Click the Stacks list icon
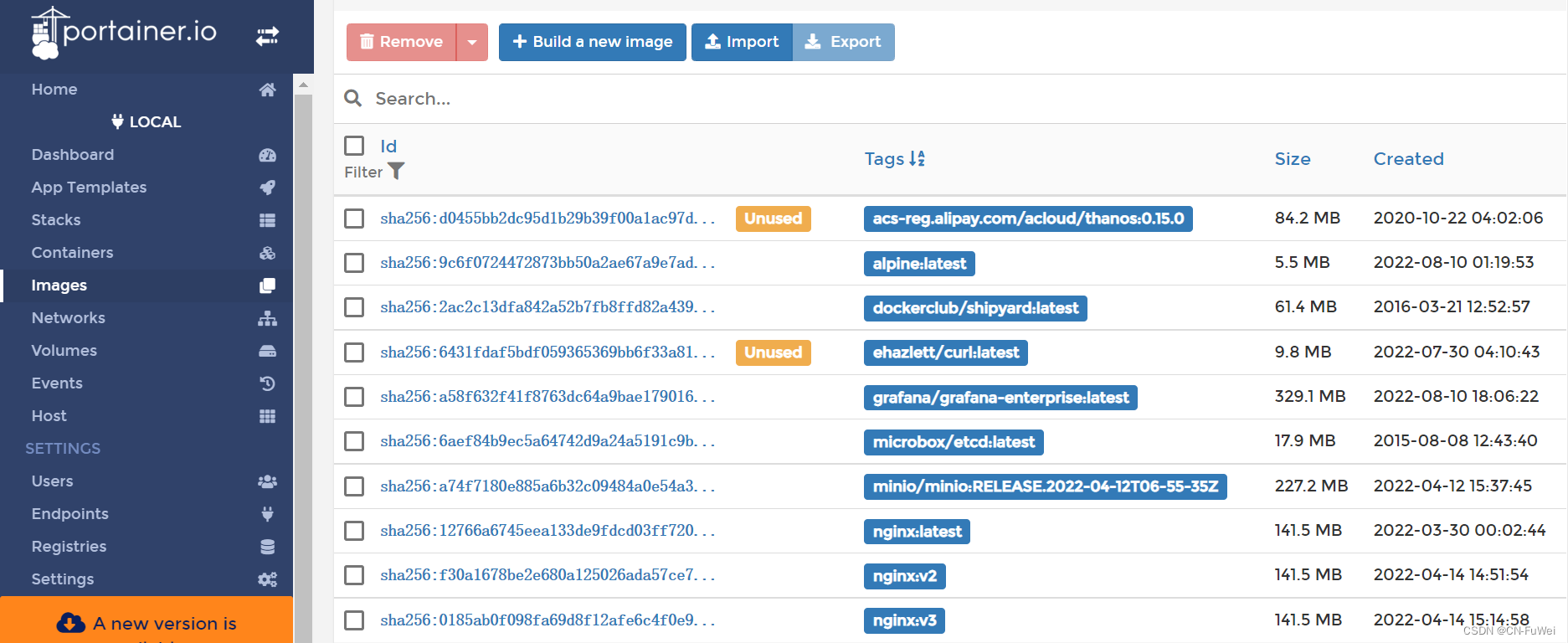 point(267,220)
